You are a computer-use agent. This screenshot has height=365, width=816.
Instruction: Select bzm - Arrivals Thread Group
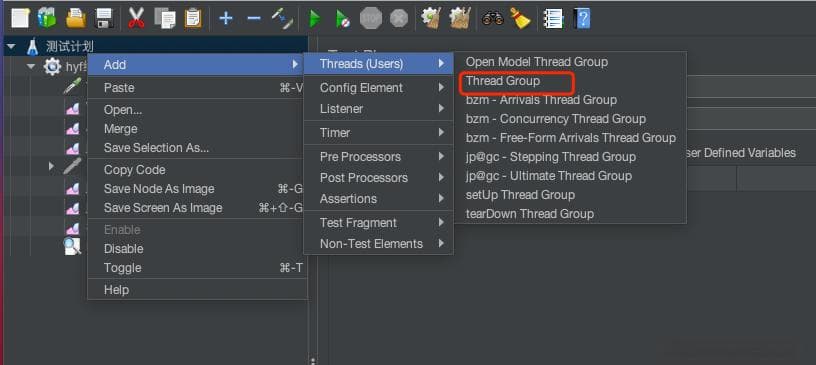570,100
